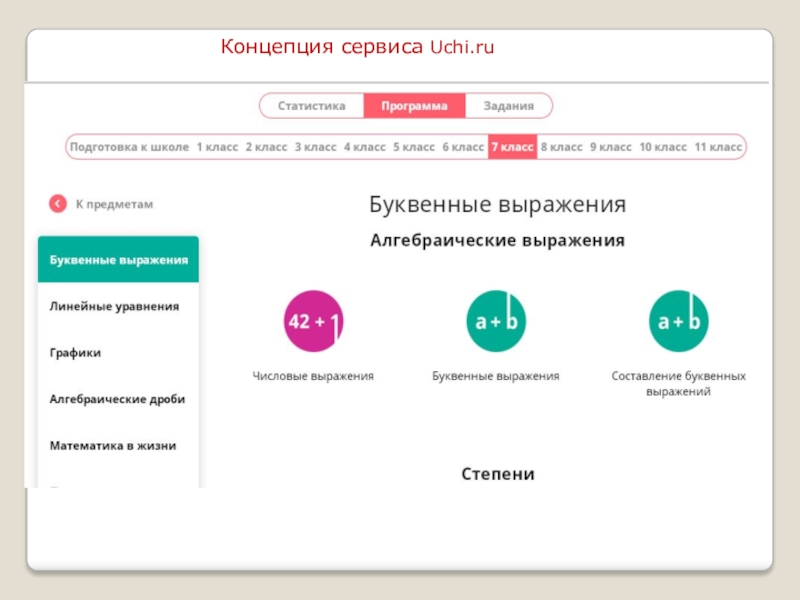
Task: Click the red back arrow icon
Action: [58, 204]
